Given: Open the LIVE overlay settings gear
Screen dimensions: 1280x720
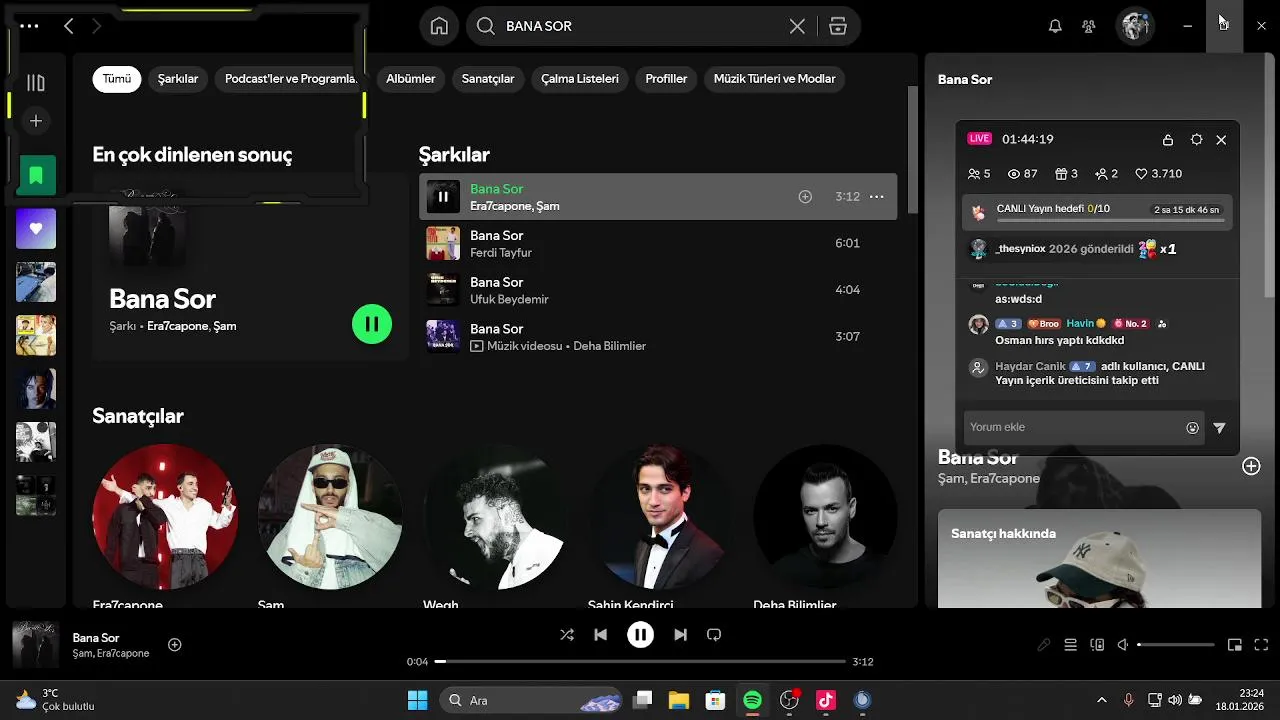Looking at the screenshot, I should (1196, 140).
